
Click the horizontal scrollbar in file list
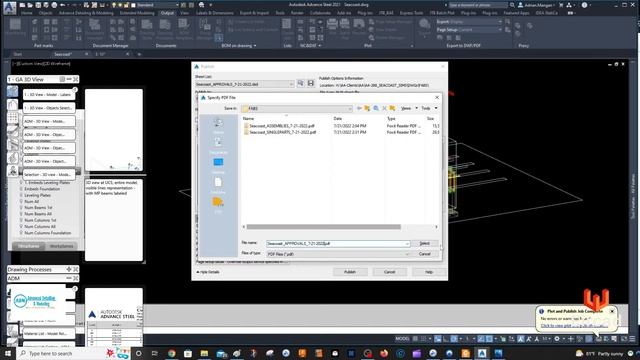point(323,227)
